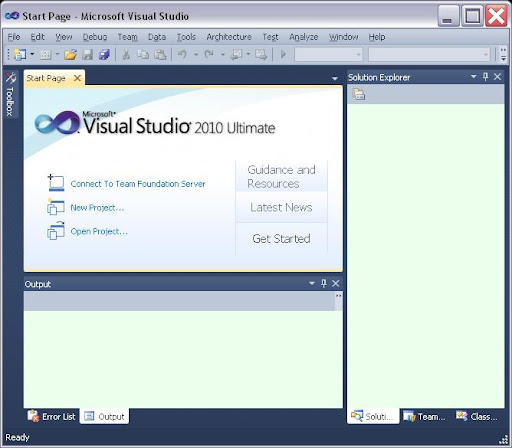Close the Solution Explorer panel
The image size is (512, 448).
point(497,77)
